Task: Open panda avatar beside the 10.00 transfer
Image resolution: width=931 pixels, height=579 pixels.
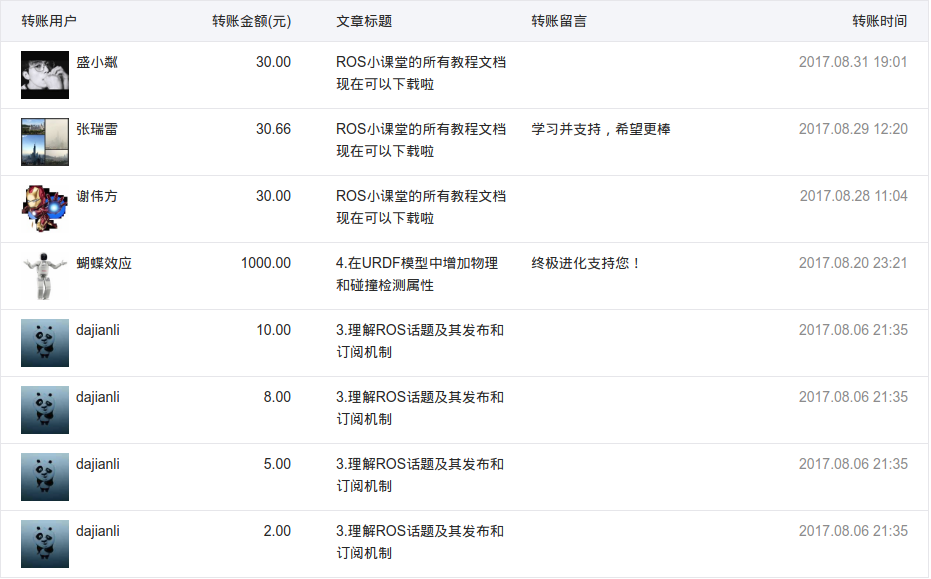Action: pos(45,343)
